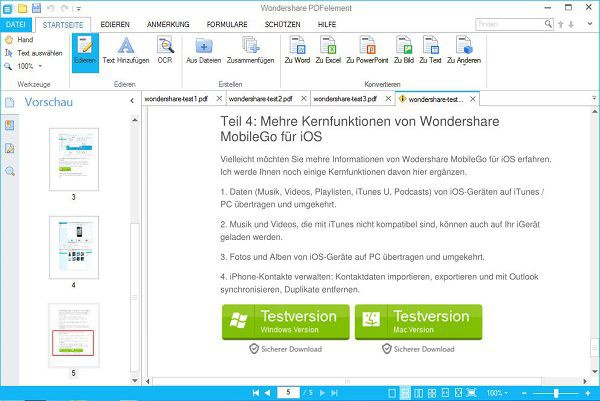The height and width of the screenshot is (401, 600).
Task: Click the undo arrow in title bar
Action: coord(51,8)
